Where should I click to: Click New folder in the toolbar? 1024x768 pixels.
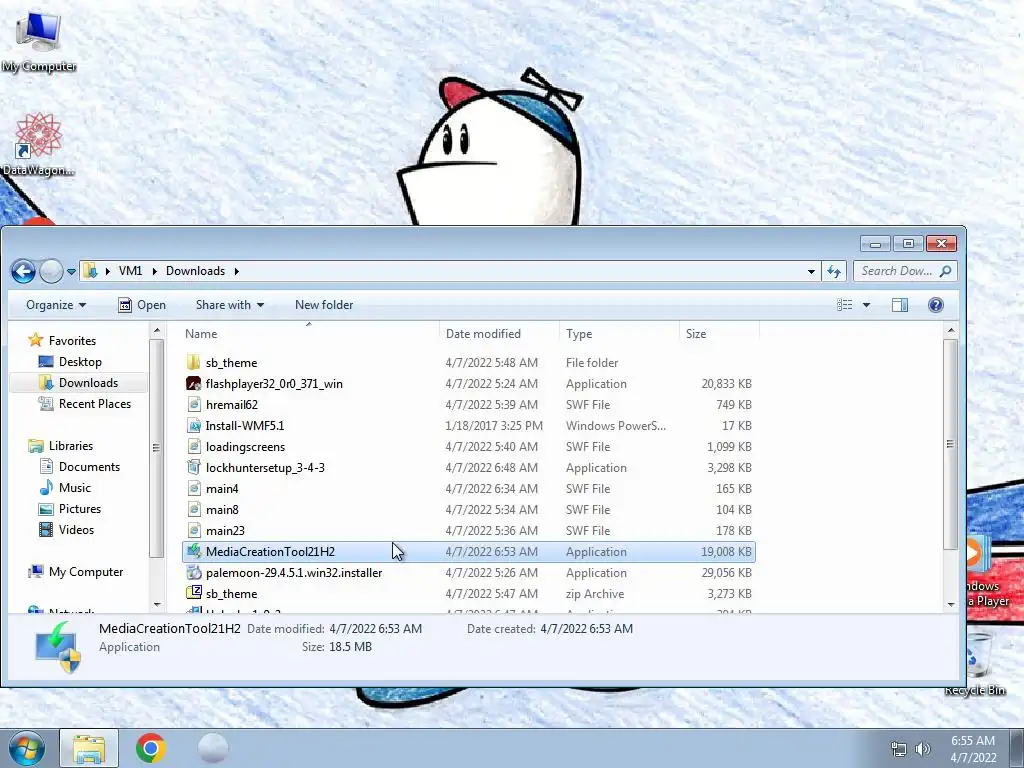324,305
